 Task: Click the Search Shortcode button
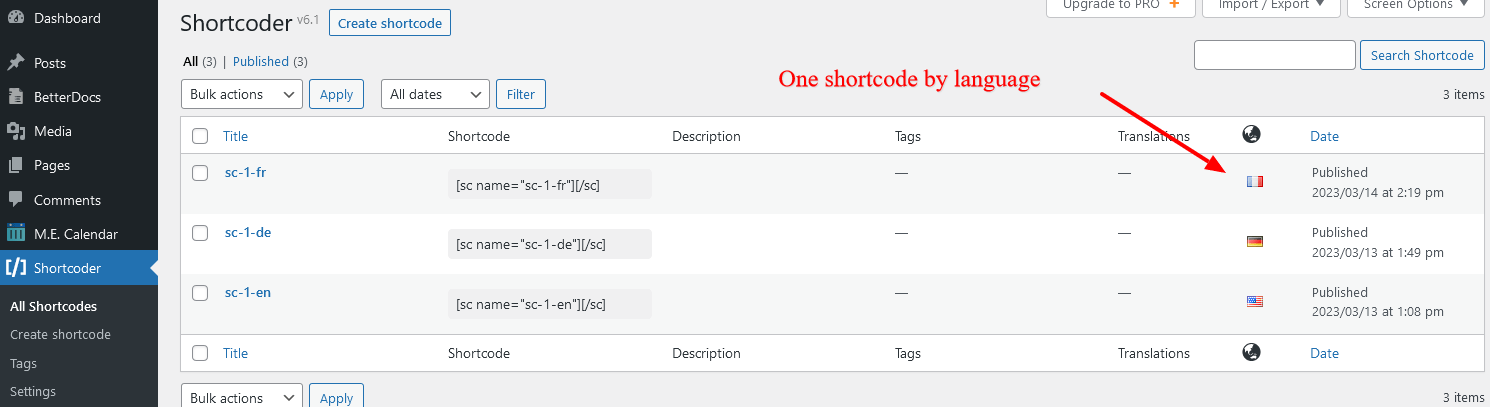click(1422, 55)
